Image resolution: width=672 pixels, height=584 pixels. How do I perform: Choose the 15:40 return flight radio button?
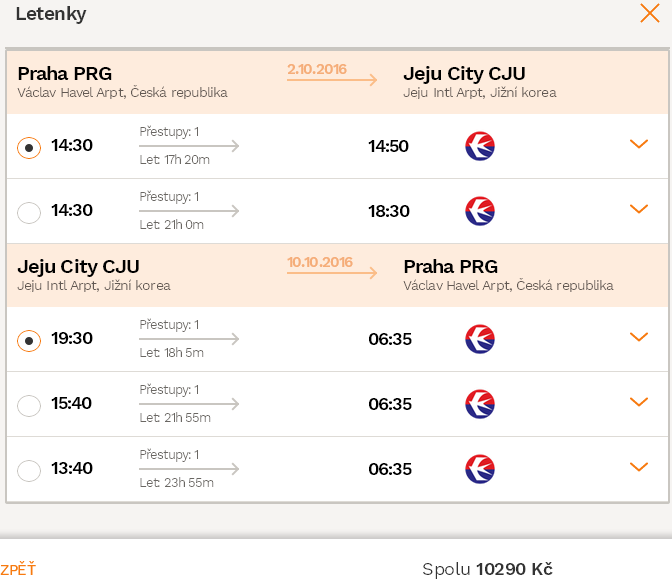(29, 405)
